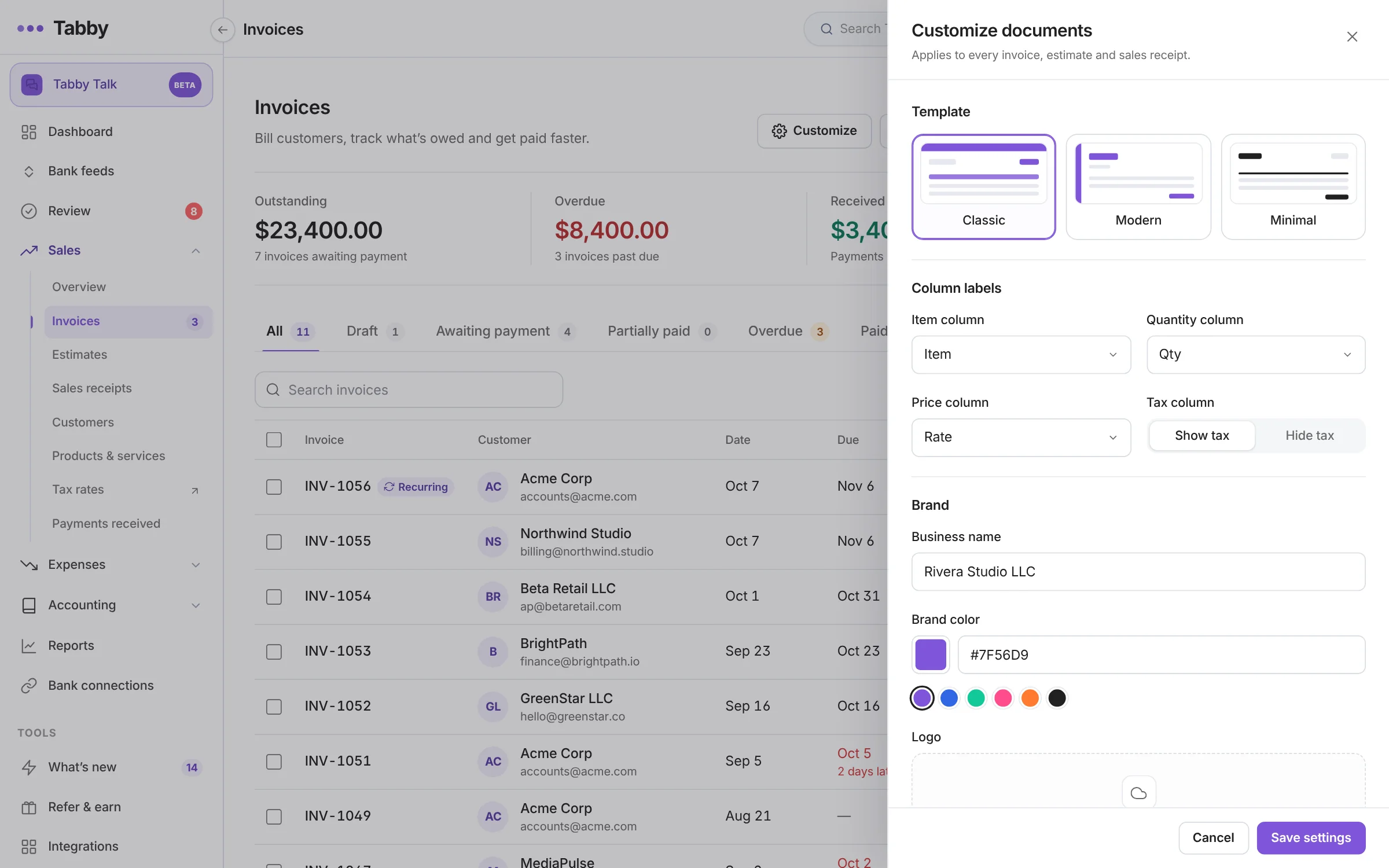Open Payments received in the sidebar
The height and width of the screenshot is (868, 1389).
(106, 524)
